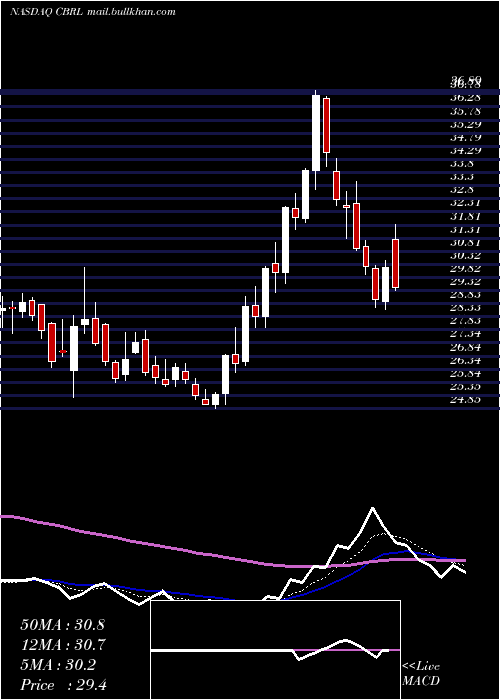Click the 29.32 price axis label

click(466, 282)
